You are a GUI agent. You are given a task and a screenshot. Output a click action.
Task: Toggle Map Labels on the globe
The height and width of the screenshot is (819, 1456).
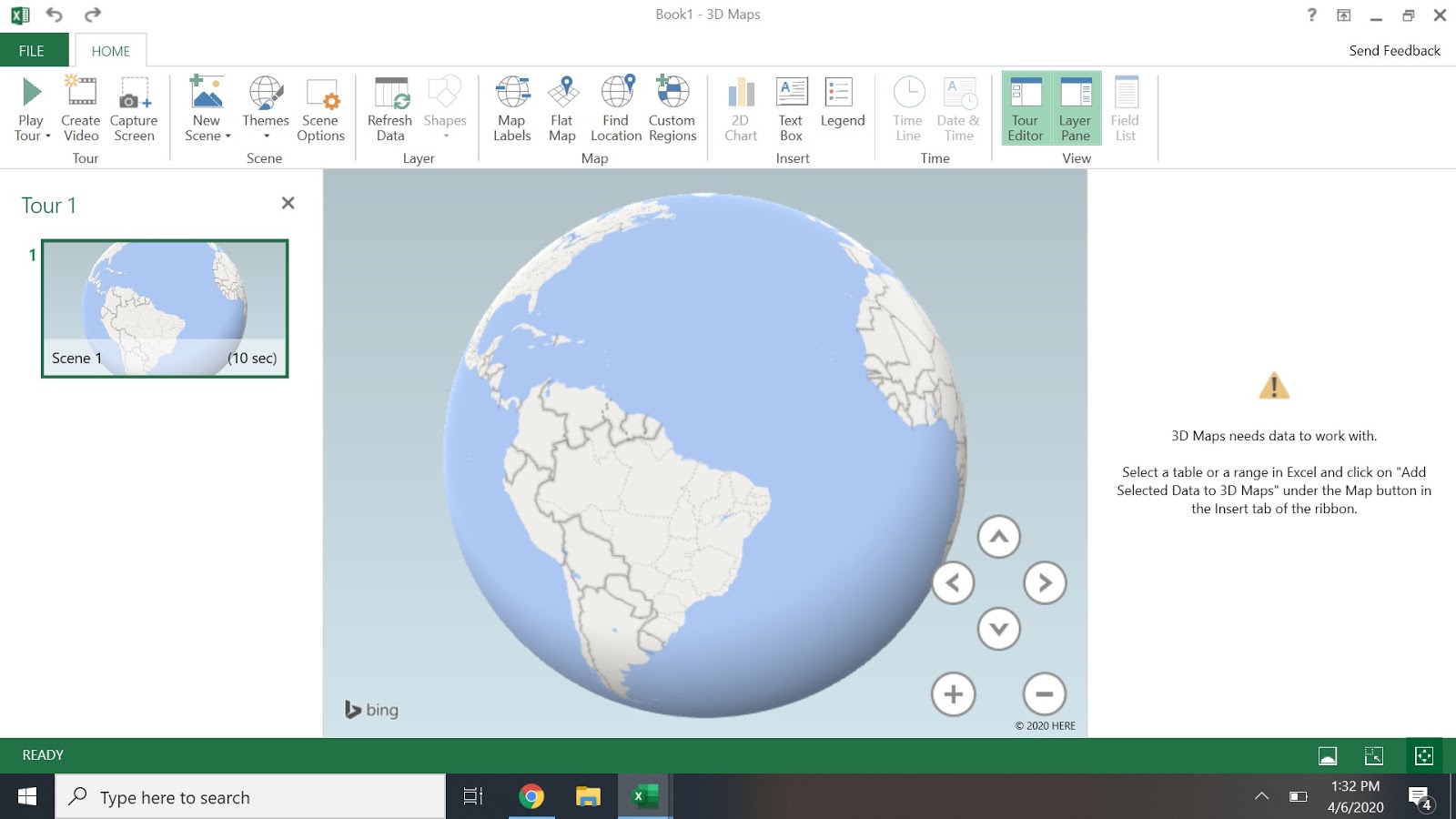512,109
